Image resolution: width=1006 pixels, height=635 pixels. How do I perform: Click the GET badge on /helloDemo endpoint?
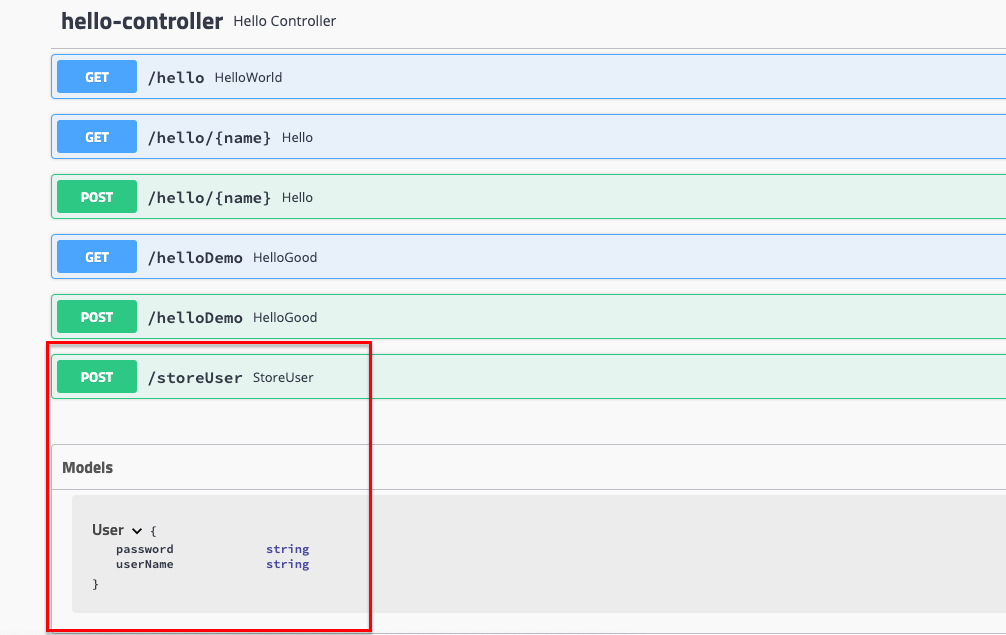pos(96,256)
